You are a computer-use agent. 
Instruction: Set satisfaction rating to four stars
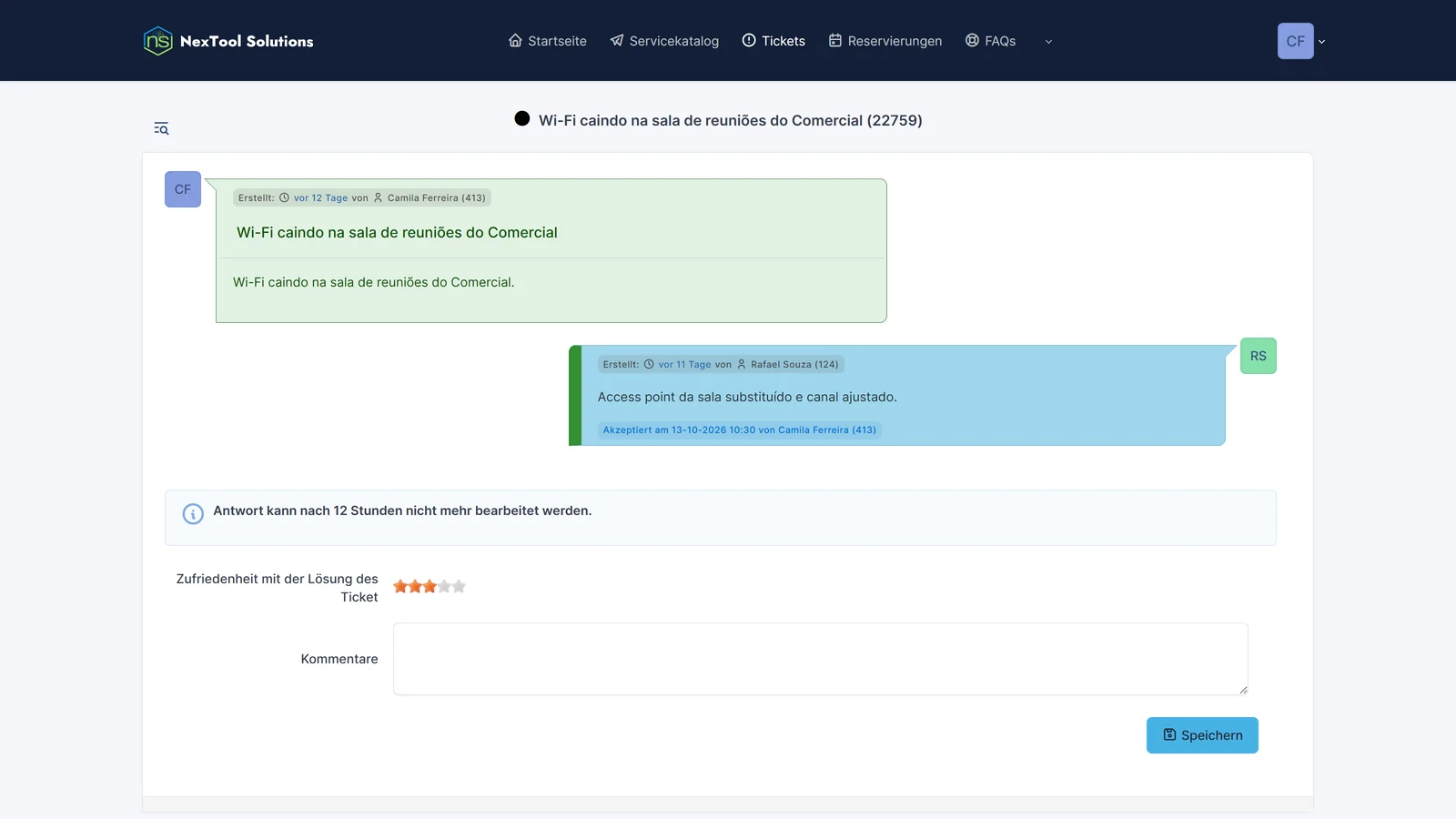coord(444,586)
